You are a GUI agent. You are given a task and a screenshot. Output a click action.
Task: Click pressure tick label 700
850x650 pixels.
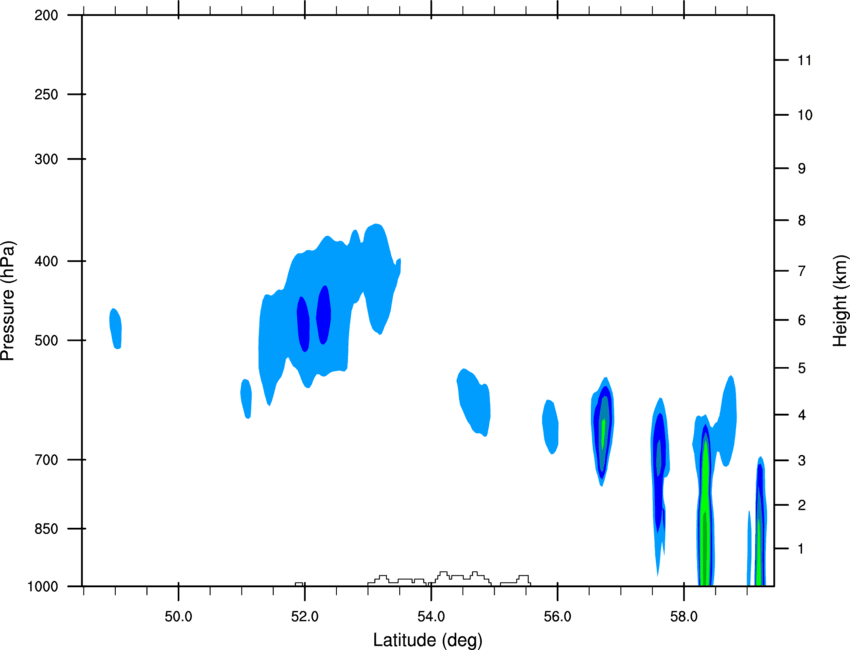coord(46,460)
